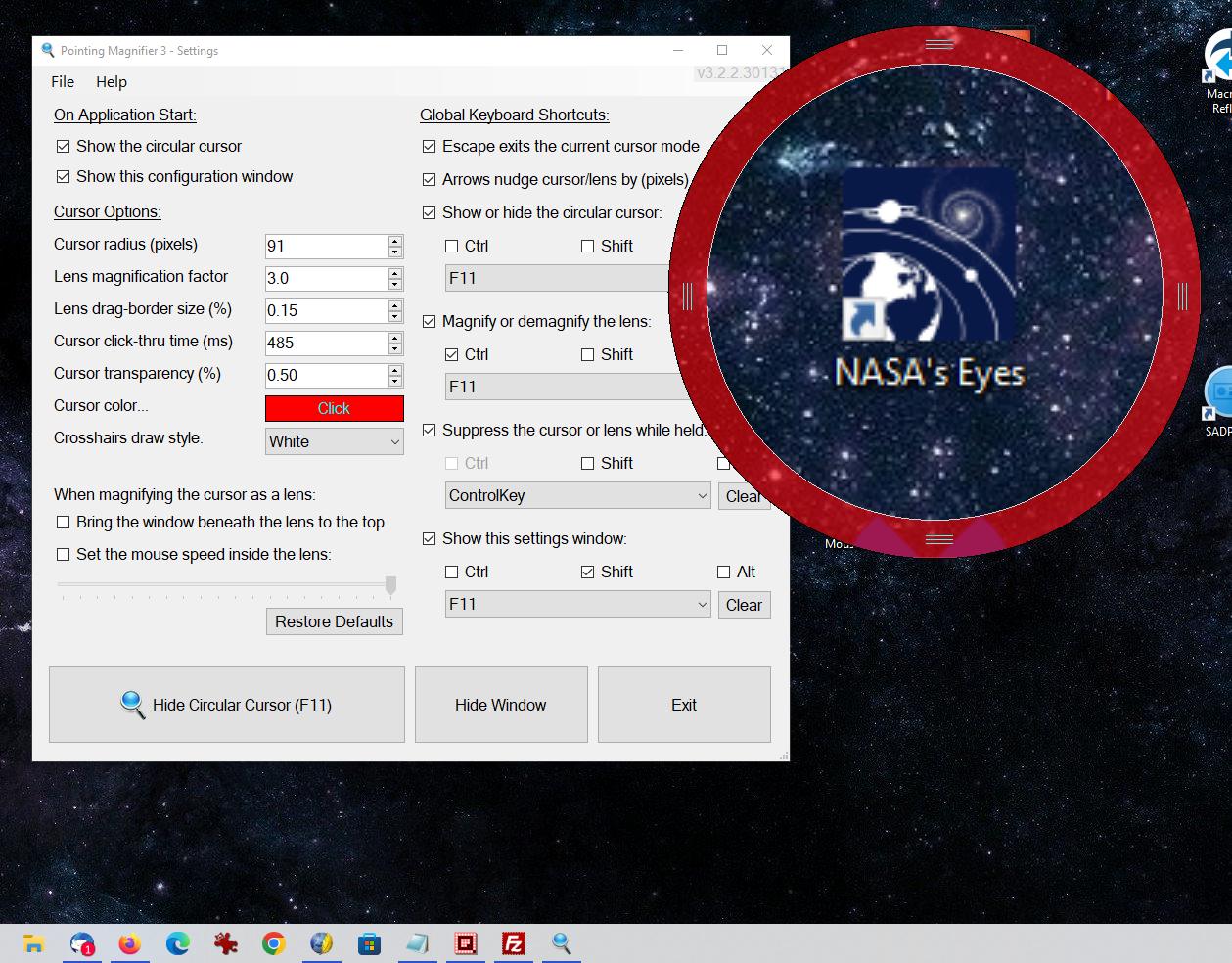Increase Cursor radius with the up arrow
The image size is (1232, 963).
click(x=395, y=241)
